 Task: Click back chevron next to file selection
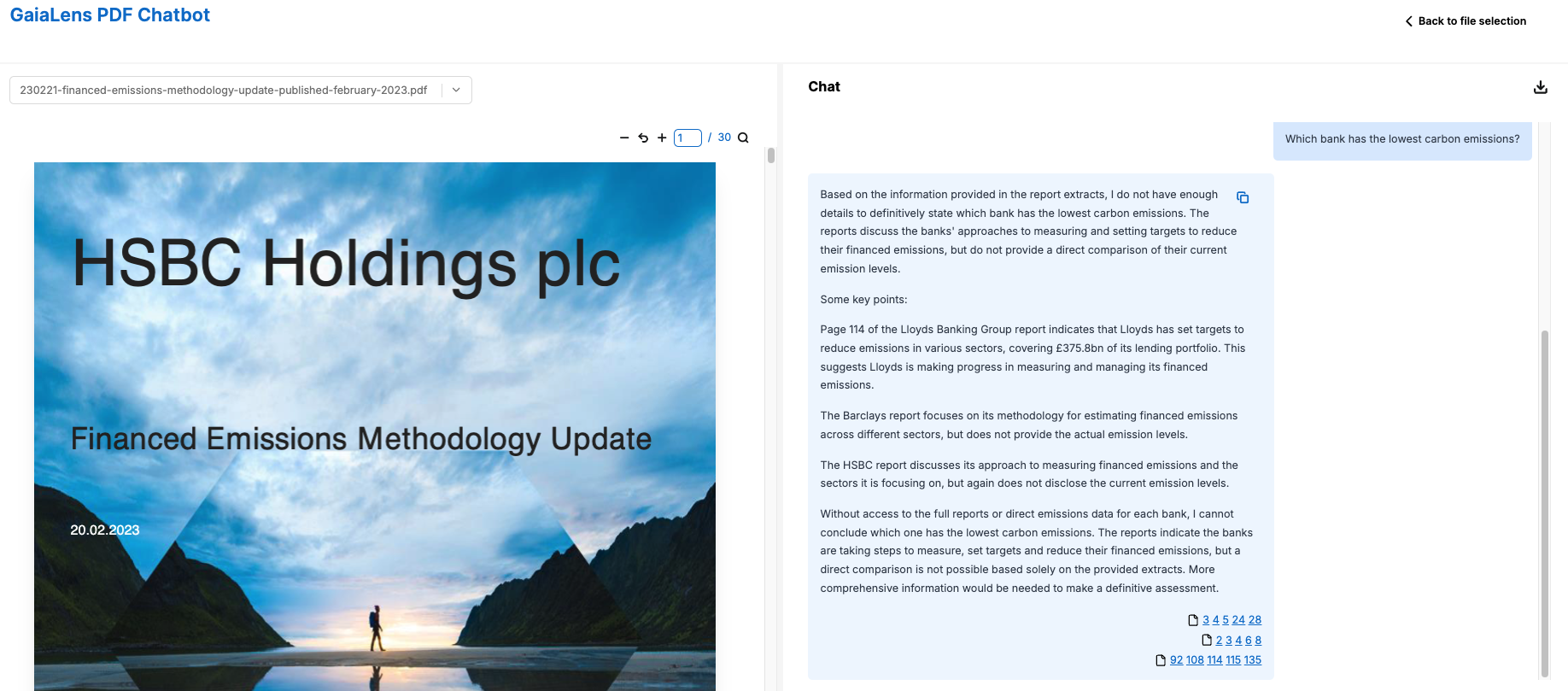pos(1409,21)
